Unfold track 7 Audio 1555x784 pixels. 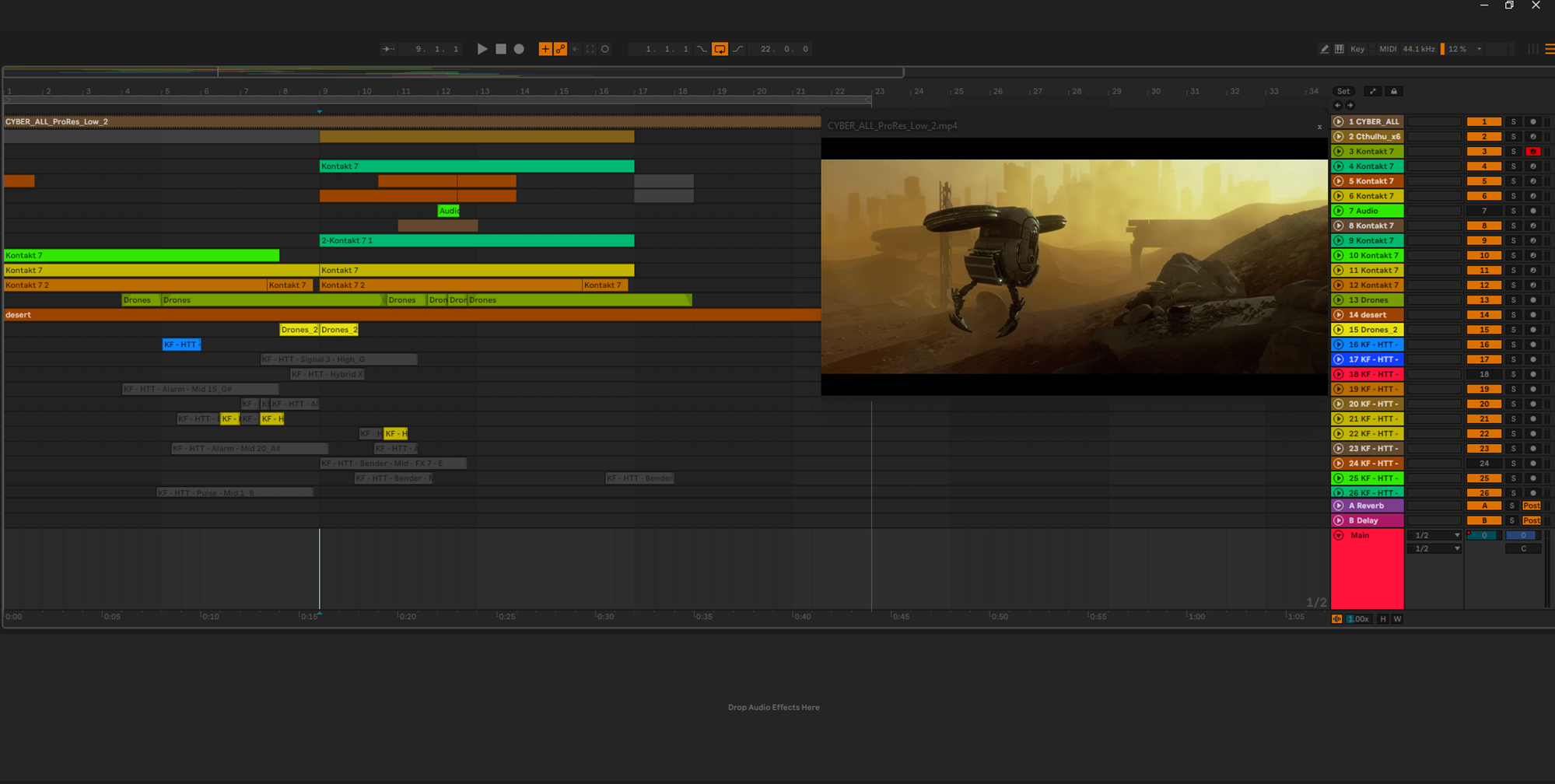1339,211
